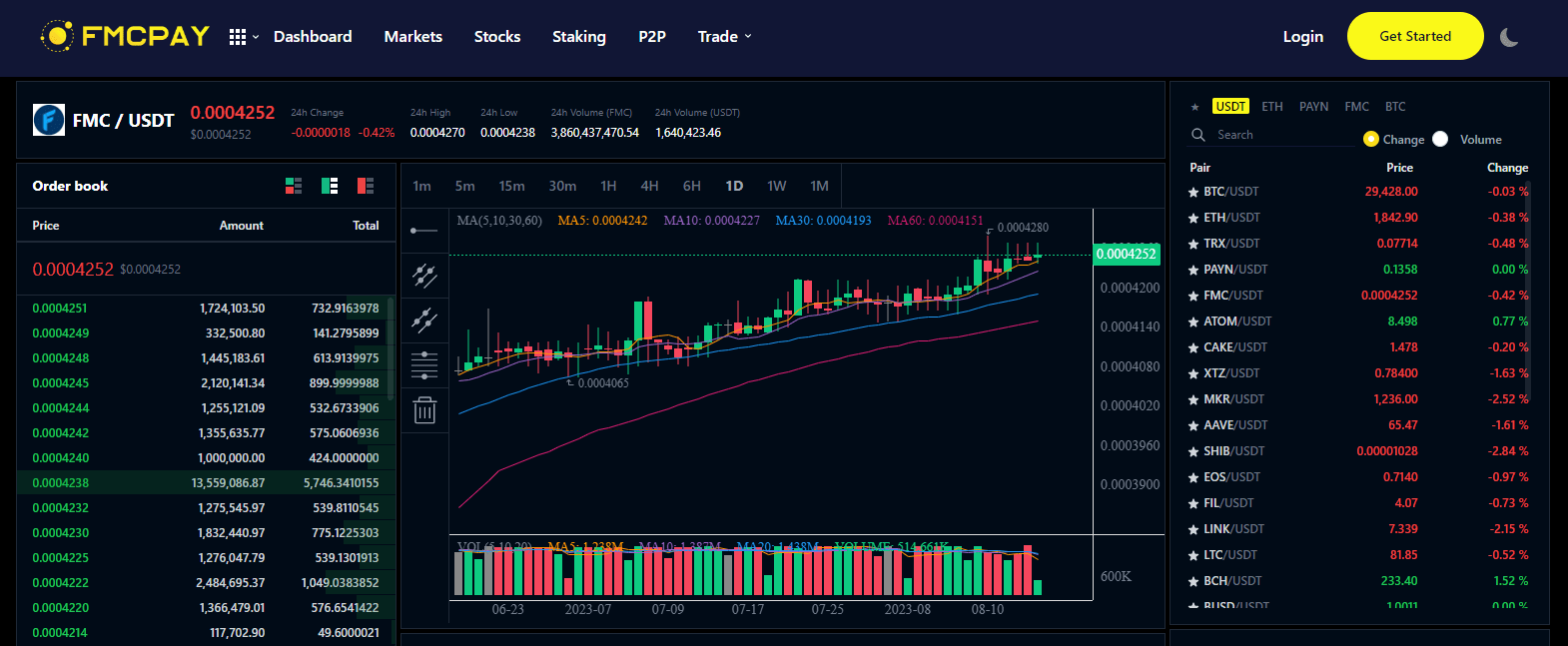
Task: Sort pairs by Price column header
Action: pos(1399,168)
